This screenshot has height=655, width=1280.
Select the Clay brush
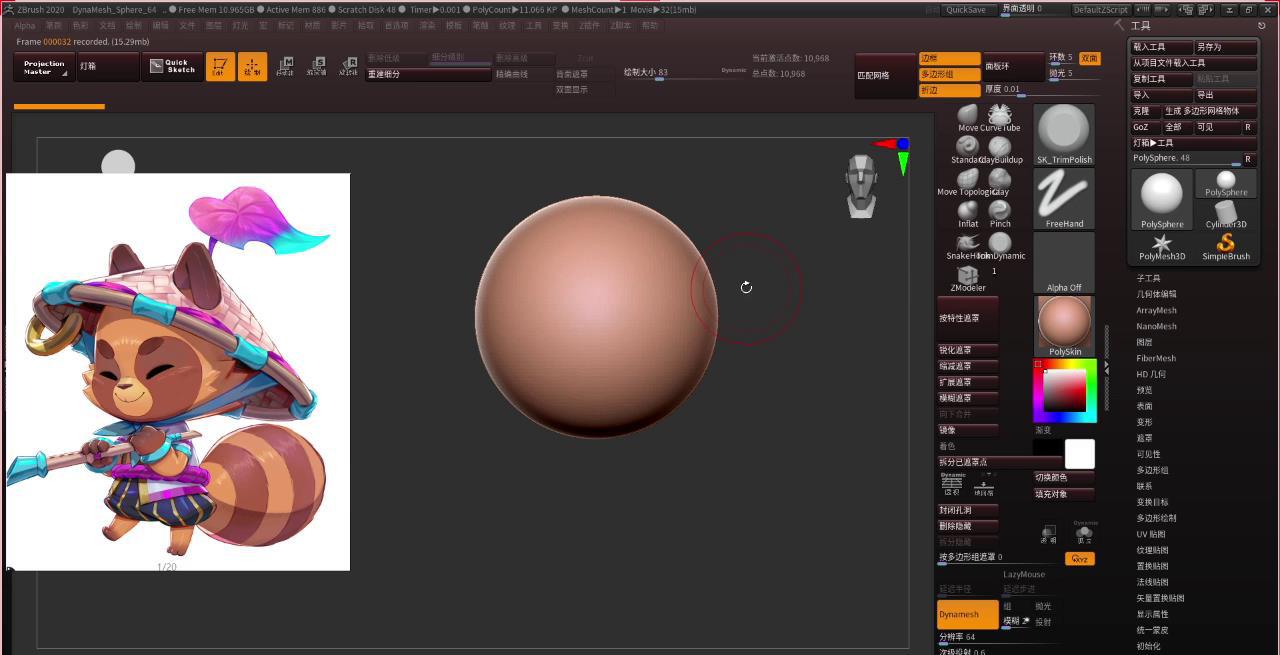[x=1000, y=182]
